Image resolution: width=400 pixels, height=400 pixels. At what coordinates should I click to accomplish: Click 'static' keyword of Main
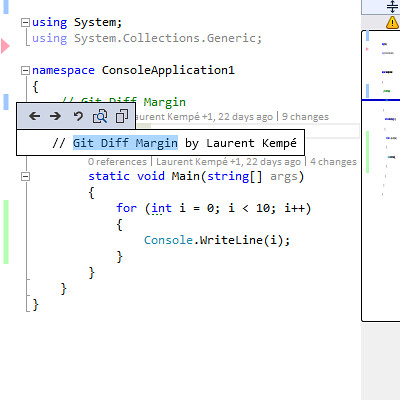click(x=109, y=176)
